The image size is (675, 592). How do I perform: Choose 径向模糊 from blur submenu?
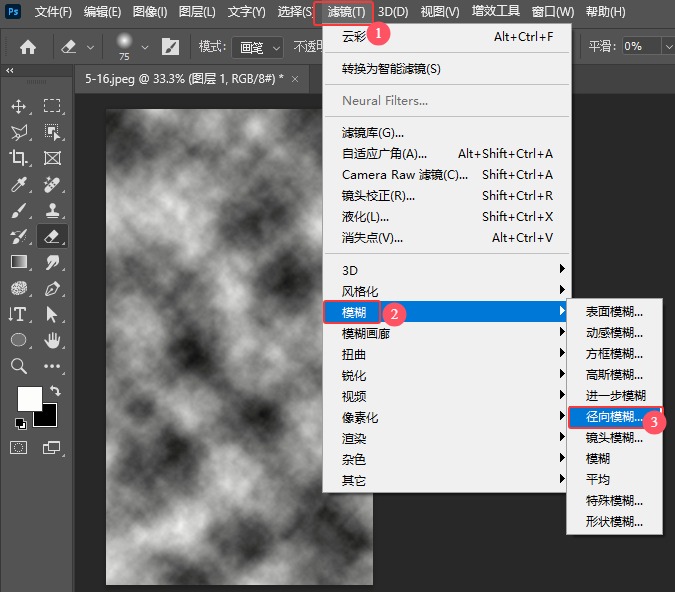click(x=614, y=417)
